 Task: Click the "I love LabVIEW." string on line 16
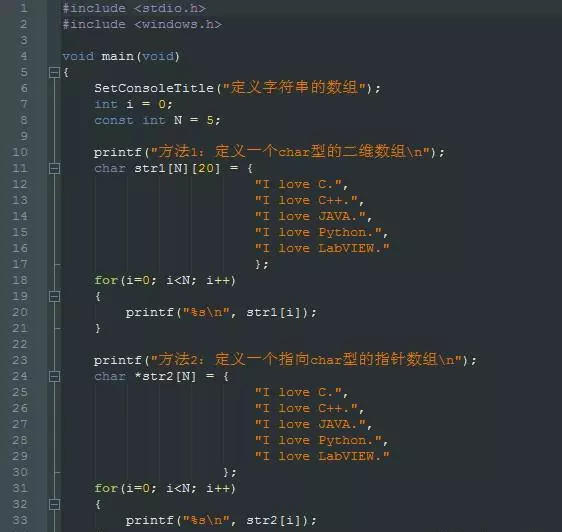tap(322, 248)
